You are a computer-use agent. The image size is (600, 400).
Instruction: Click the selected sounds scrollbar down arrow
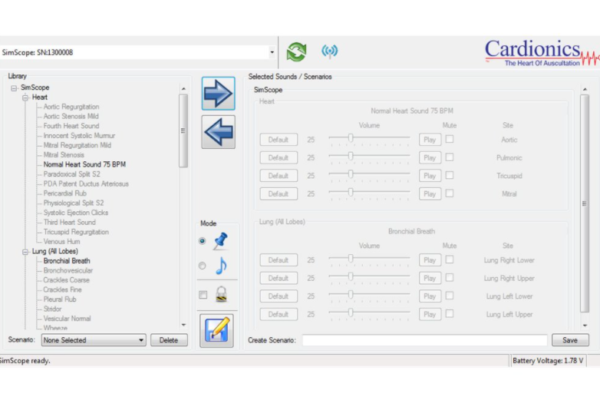[x=585, y=325]
